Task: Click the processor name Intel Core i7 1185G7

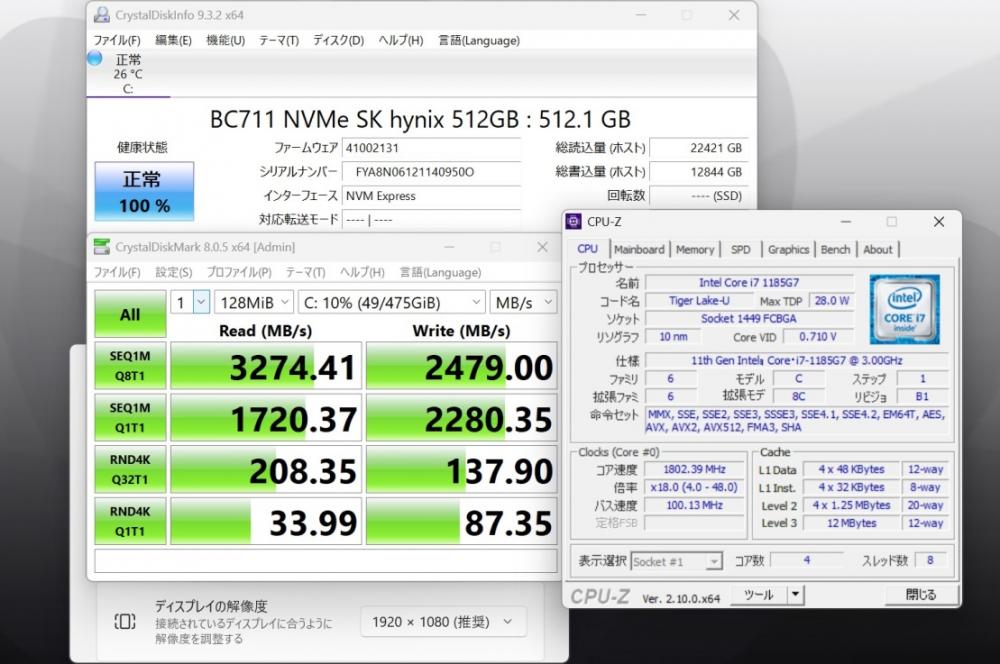Action: [749, 283]
